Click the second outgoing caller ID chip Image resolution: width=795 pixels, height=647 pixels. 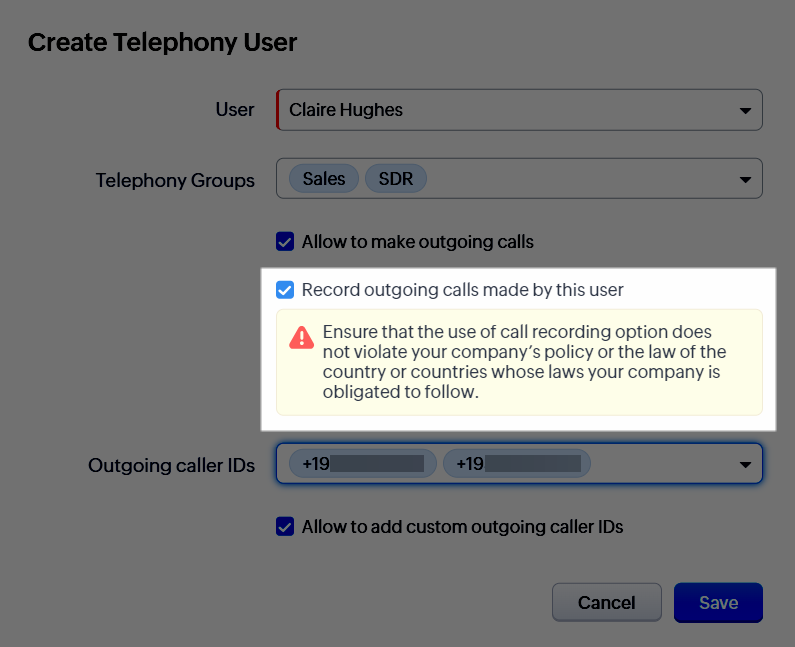pyautogui.click(x=517, y=464)
